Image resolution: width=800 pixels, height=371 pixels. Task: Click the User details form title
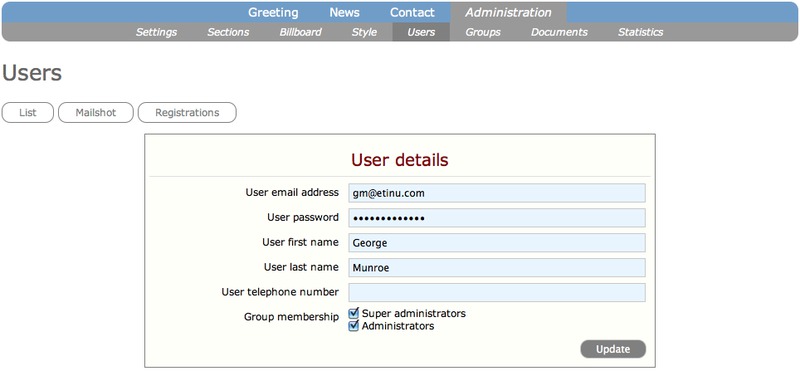pos(399,160)
